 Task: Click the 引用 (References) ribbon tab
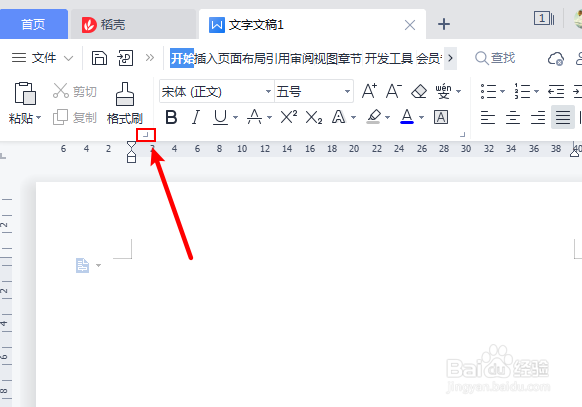tap(278, 58)
